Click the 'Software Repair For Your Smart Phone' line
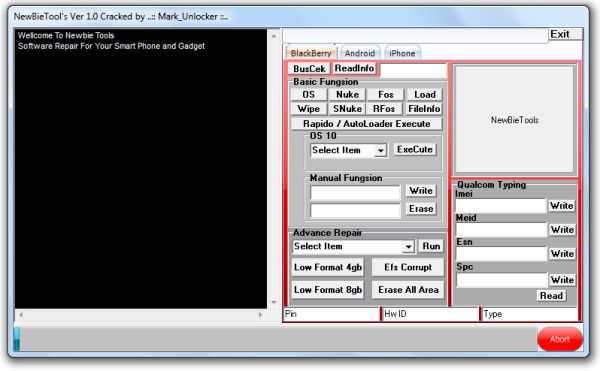 point(111,46)
